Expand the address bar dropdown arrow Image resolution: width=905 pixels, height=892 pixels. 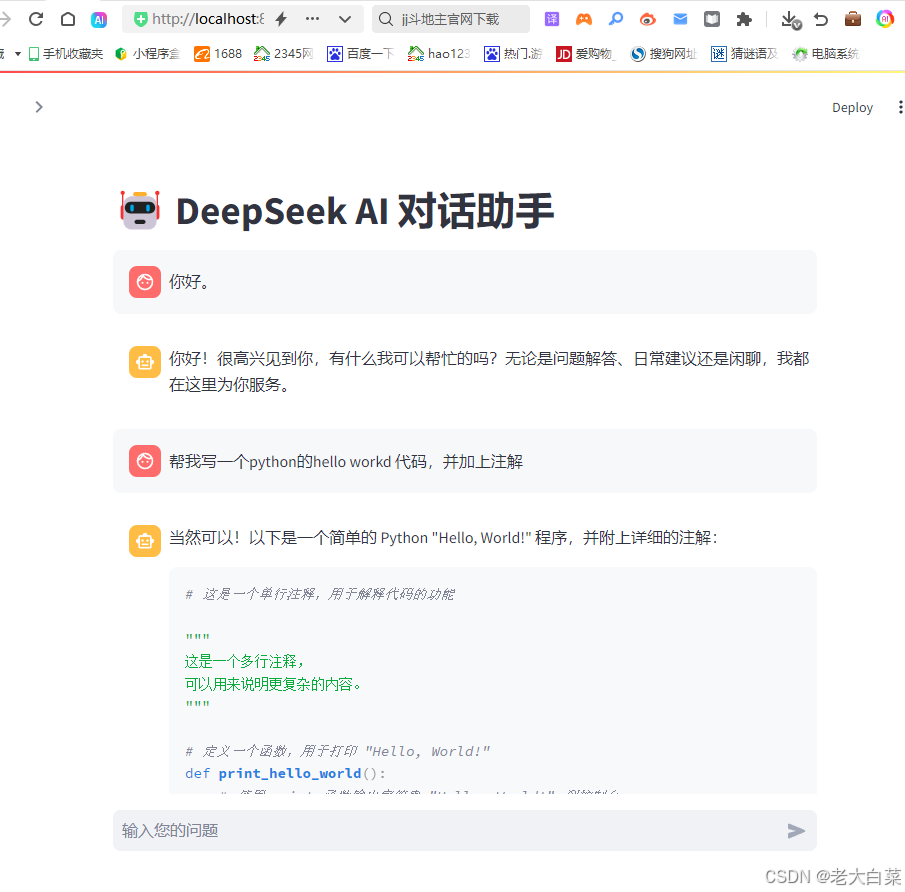pos(345,19)
